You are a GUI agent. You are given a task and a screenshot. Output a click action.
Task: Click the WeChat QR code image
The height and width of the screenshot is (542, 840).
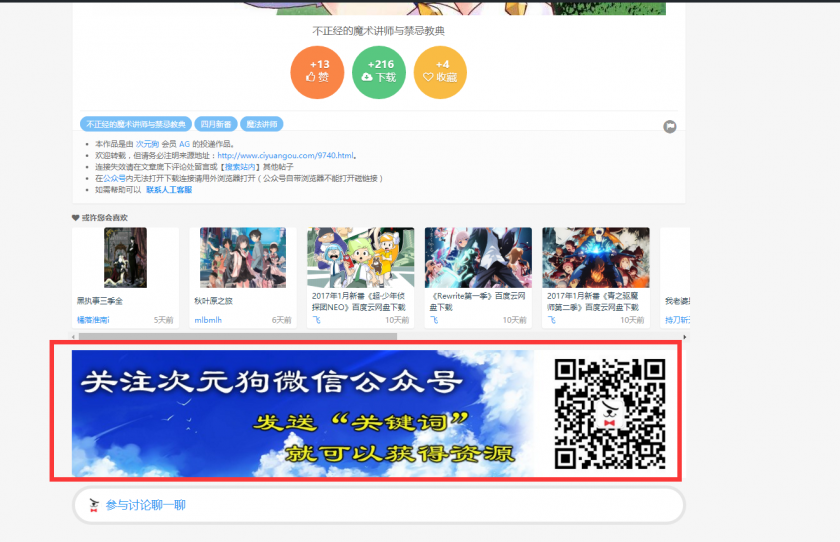(610, 413)
